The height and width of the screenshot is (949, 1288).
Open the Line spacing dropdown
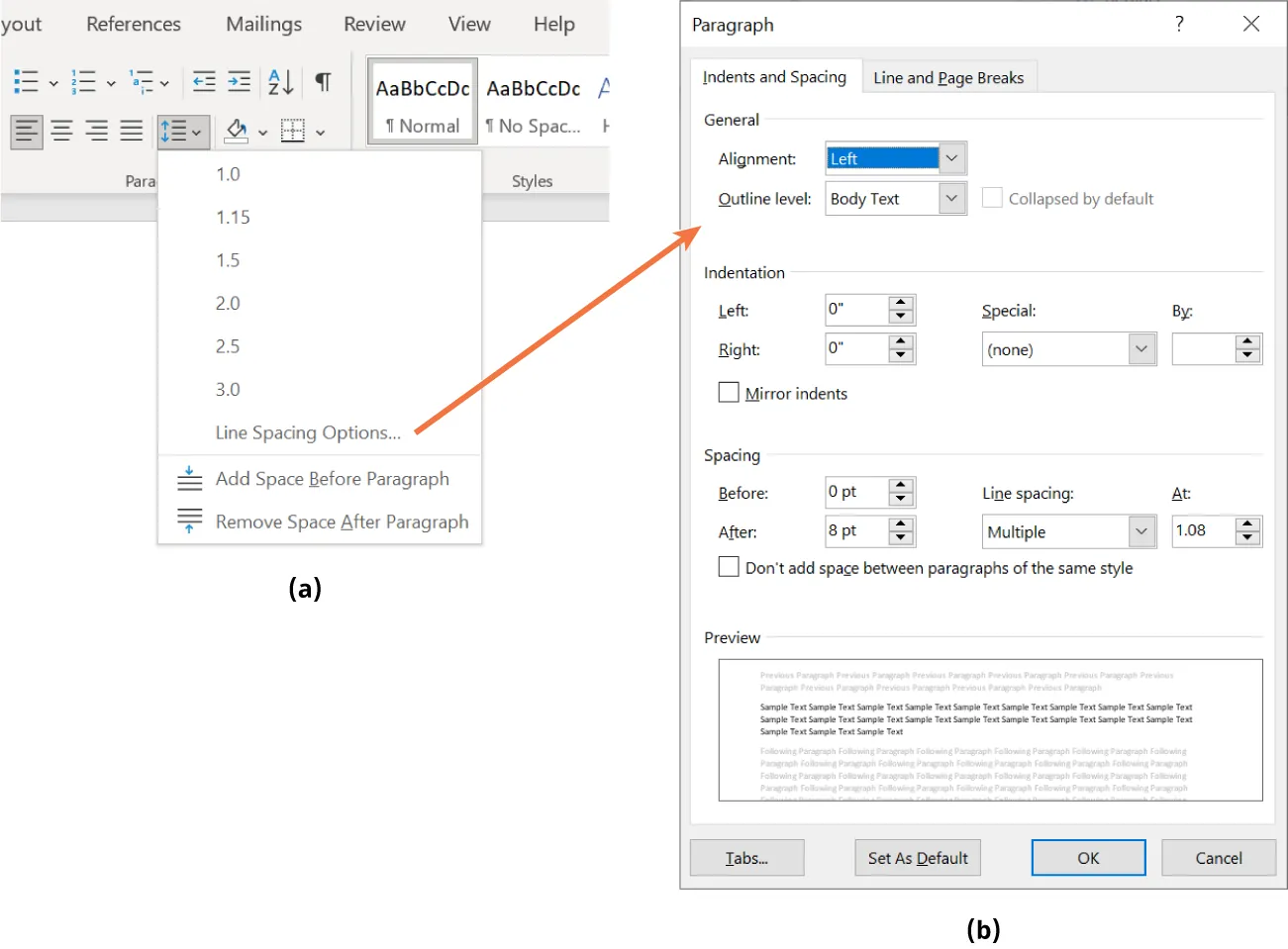(x=1141, y=531)
